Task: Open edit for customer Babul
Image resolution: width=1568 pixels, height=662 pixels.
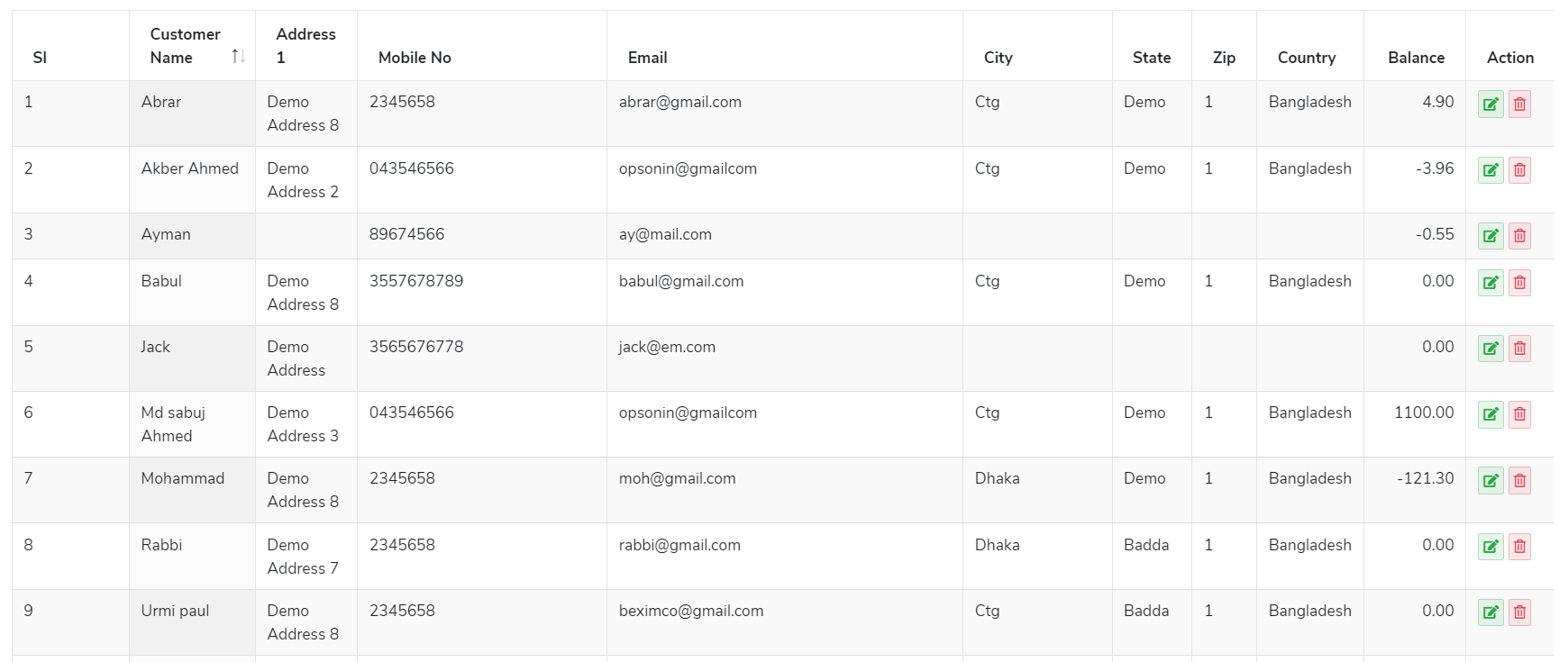Action: click(1491, 283)
